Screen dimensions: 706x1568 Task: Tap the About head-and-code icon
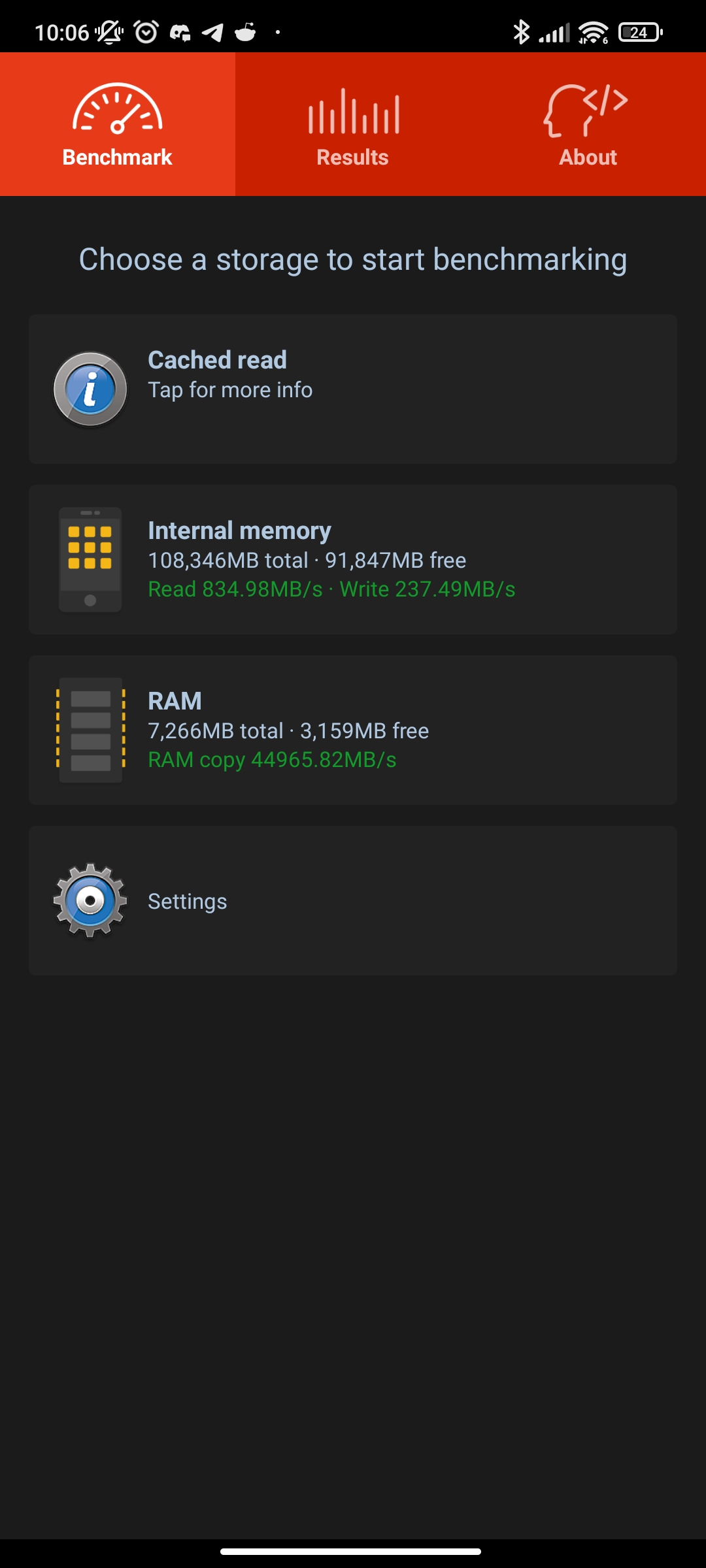tap(586, 110)
